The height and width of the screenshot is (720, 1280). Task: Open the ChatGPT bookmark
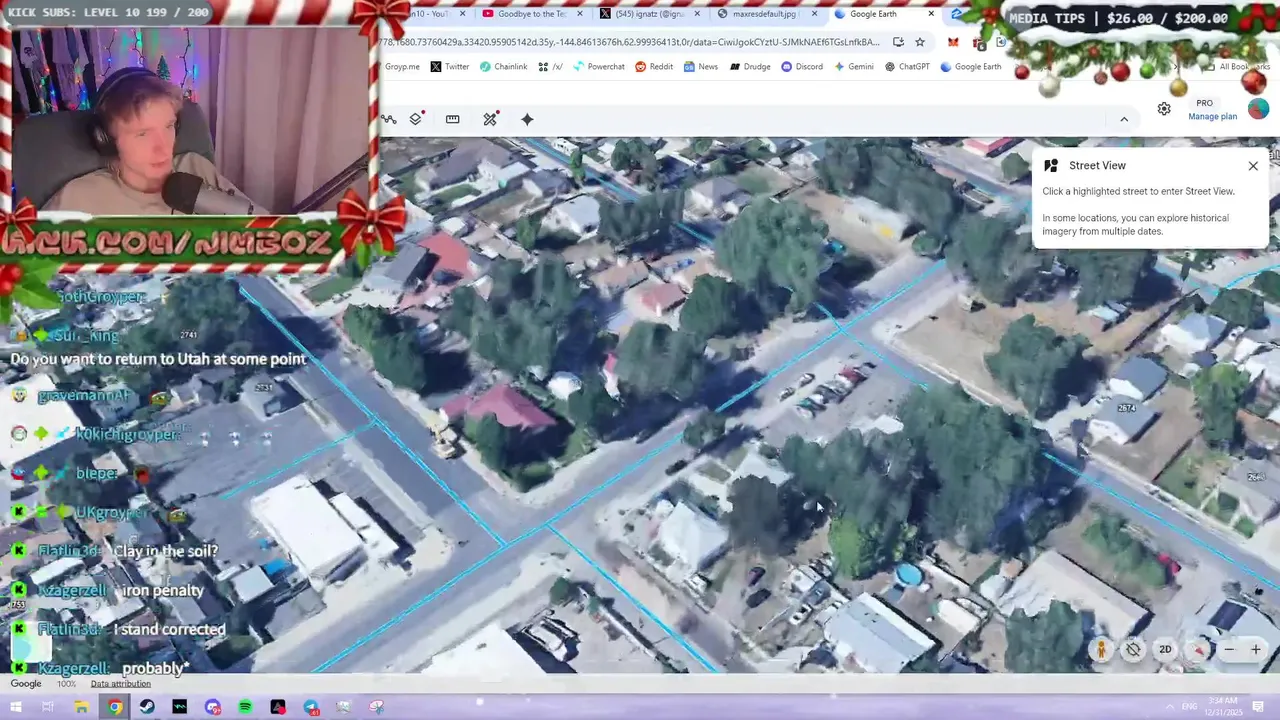[907, 67]
